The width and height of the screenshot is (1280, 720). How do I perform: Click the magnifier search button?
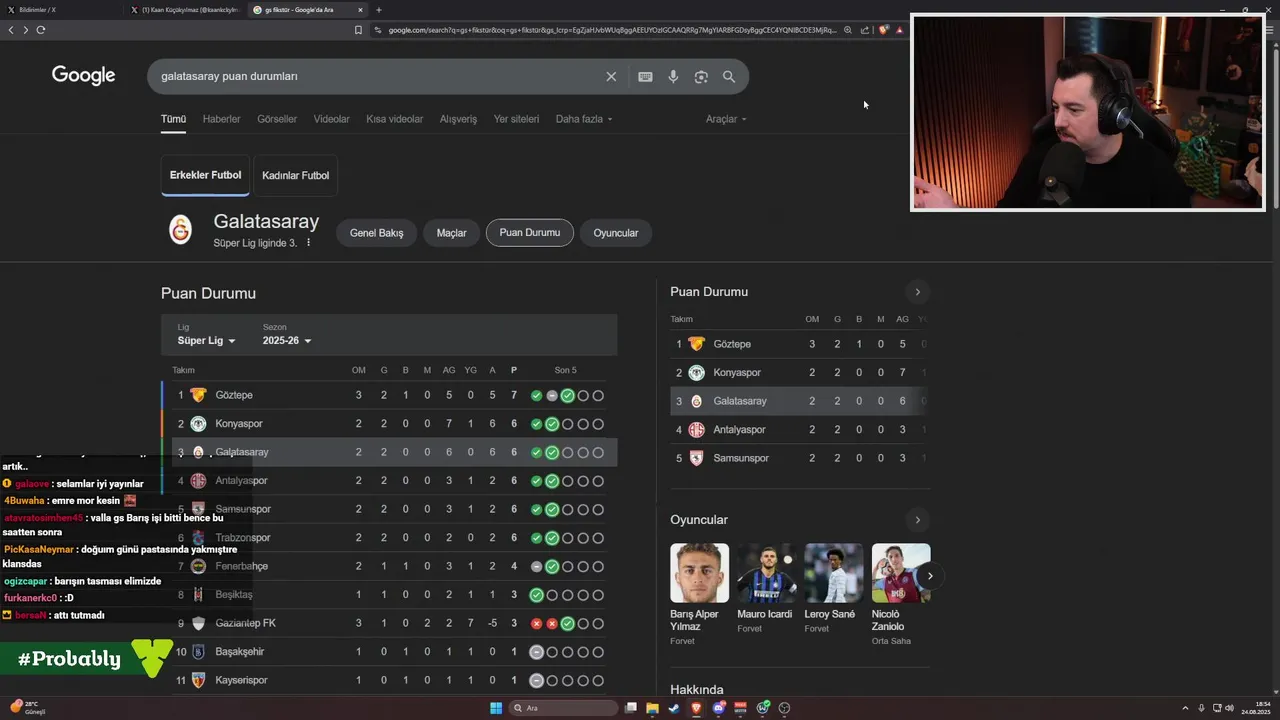click(x=729, y=77)
